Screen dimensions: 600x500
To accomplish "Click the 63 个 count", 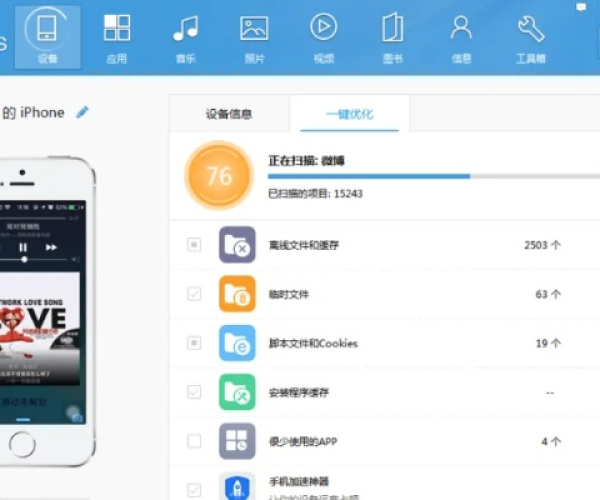I will (x=548, y=294).
